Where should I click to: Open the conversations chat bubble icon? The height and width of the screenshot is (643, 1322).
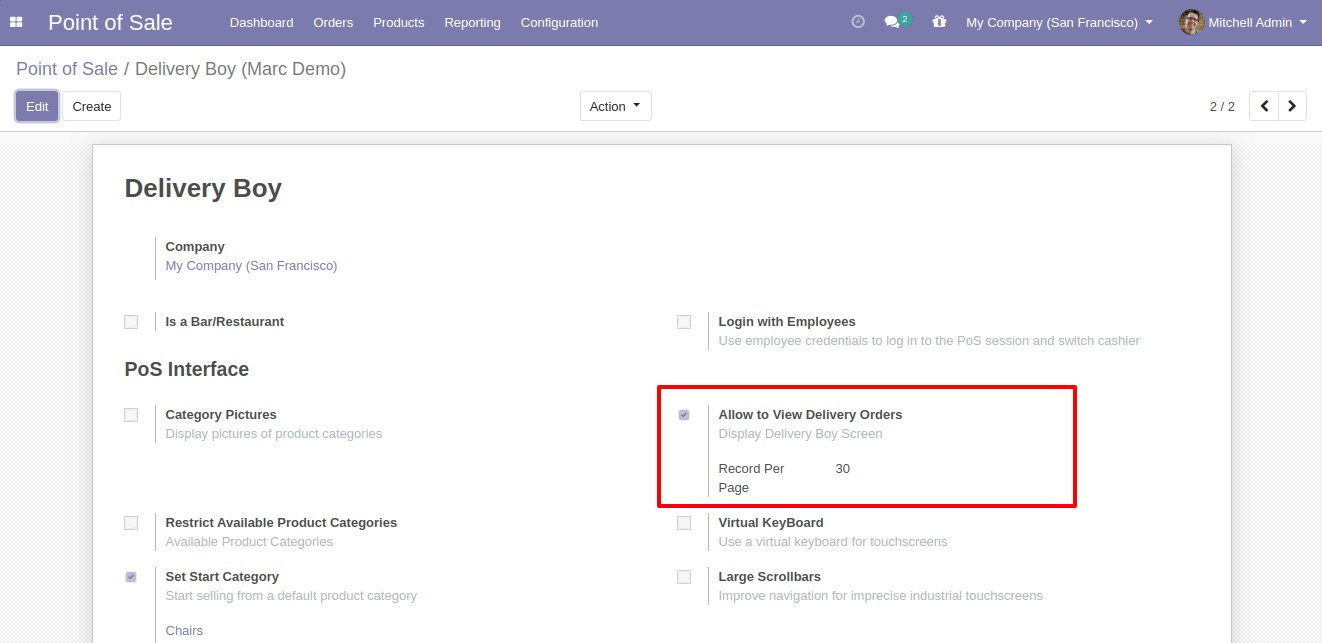tap(892, 22)
